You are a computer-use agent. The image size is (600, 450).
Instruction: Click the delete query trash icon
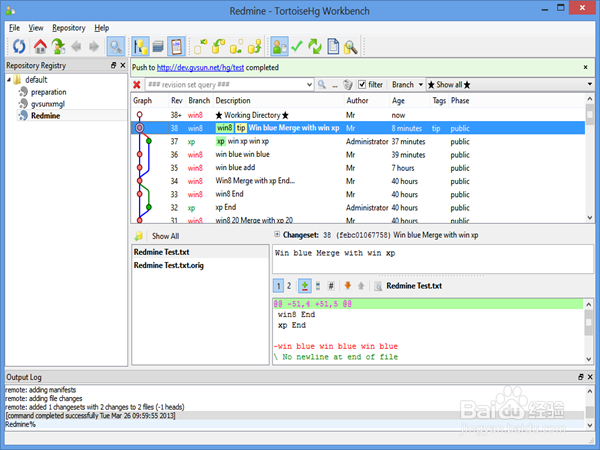pyautogui.click(x=347, y=85)
